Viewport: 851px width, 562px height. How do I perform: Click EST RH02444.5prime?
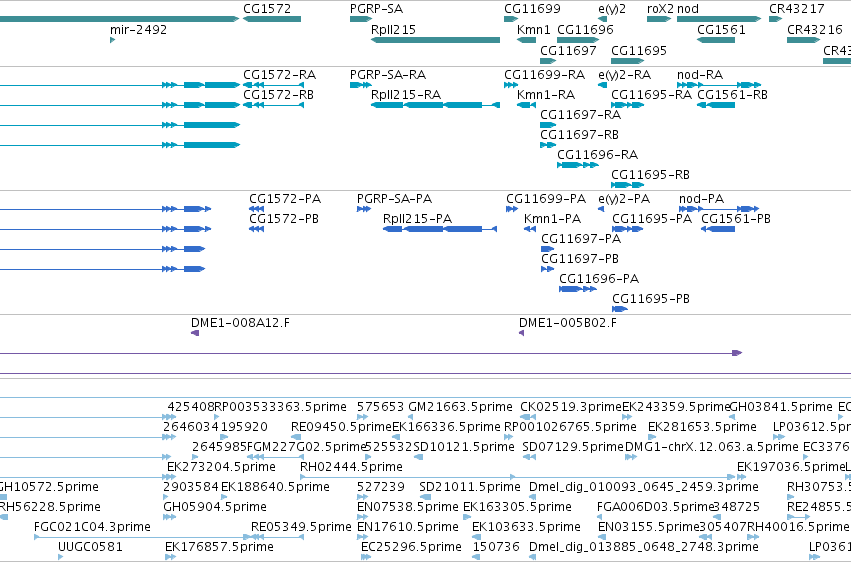(351, 467)
